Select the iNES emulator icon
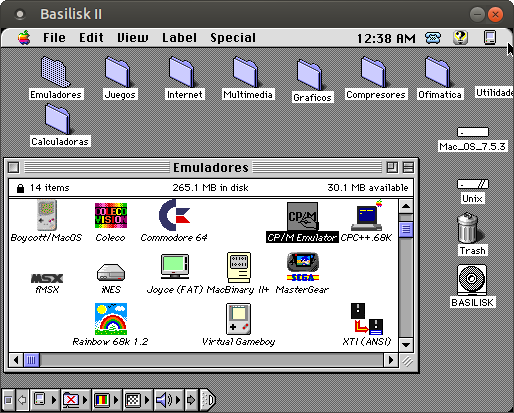 click(111, 272)
